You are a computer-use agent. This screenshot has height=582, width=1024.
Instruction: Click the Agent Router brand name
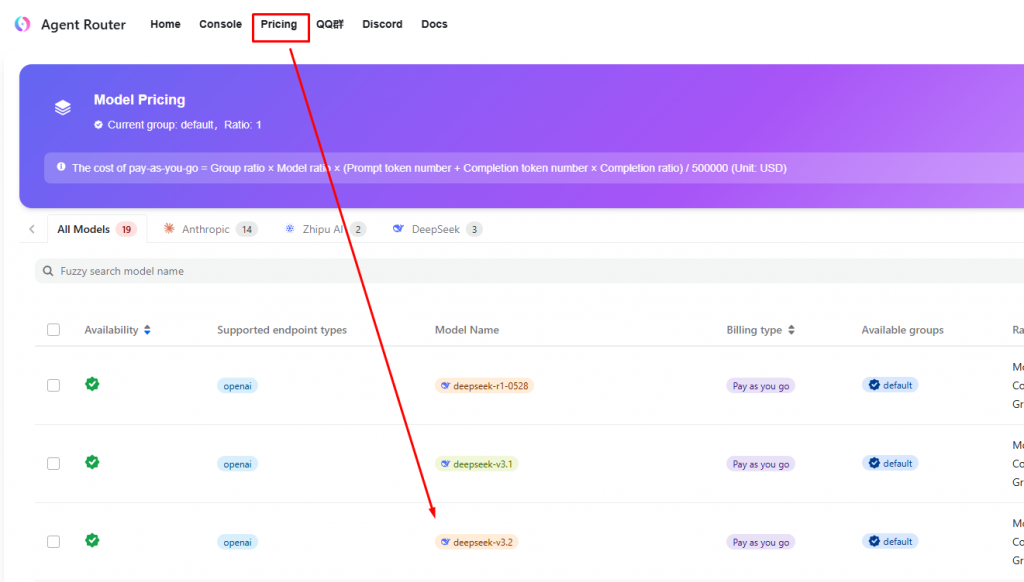pos(84,25)
